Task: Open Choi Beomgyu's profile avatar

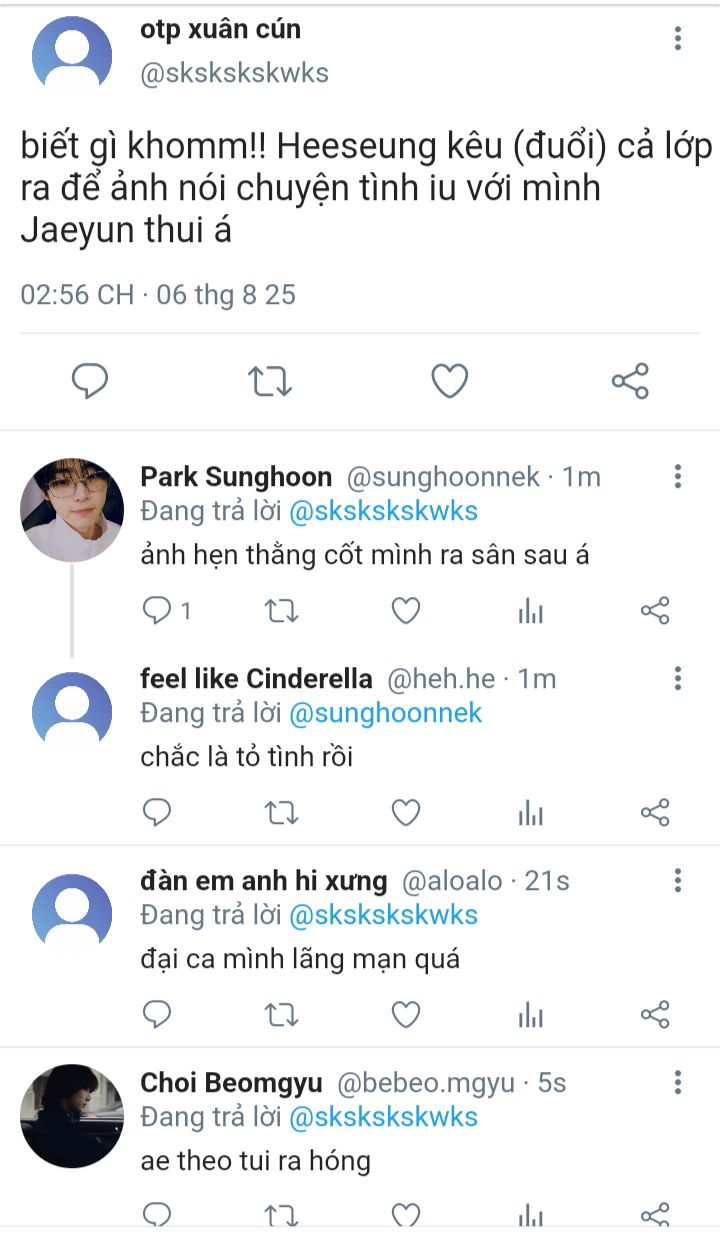Action: click(x=72, y=1116)
